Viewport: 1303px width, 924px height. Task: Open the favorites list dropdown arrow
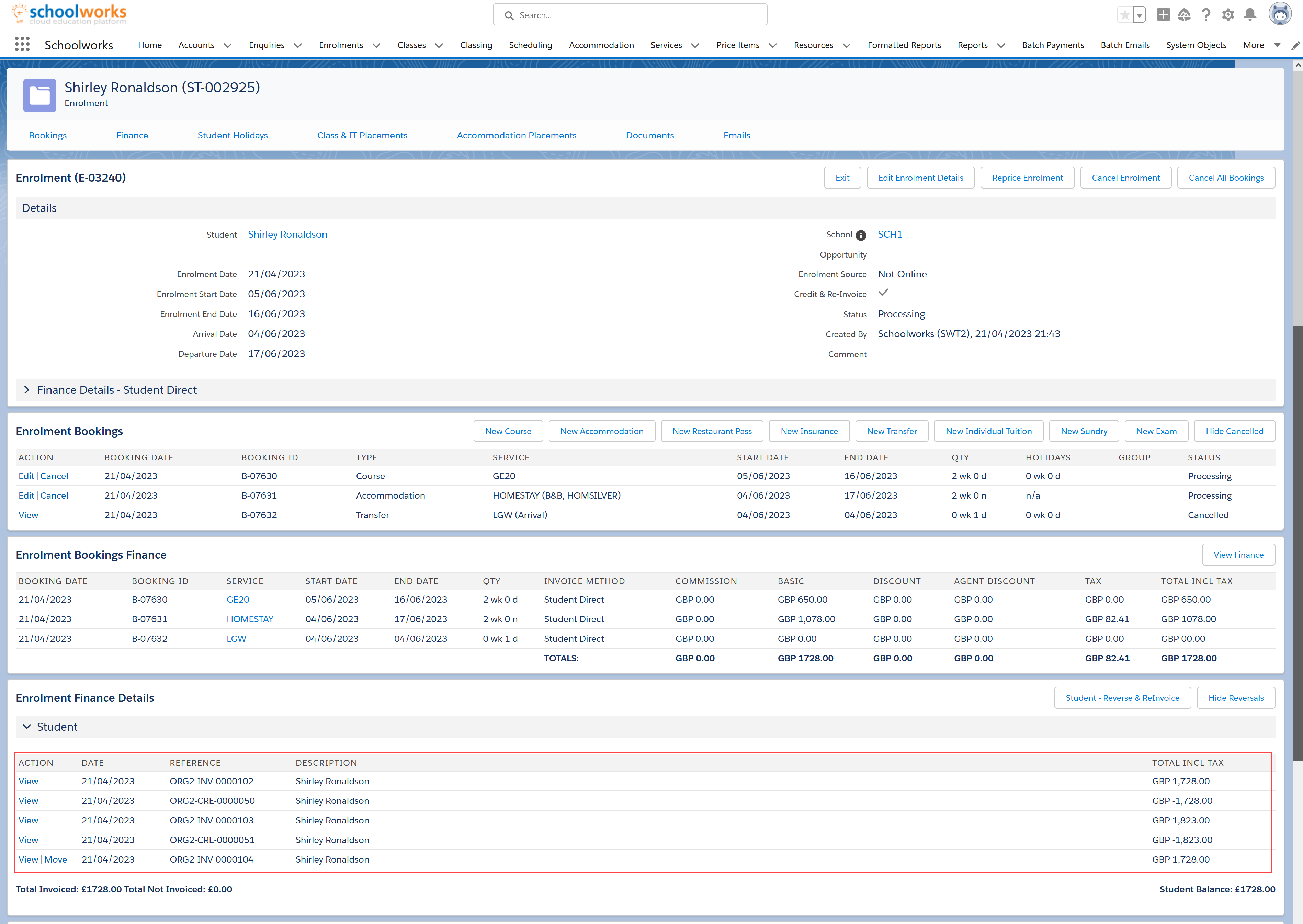(1139, 15)
